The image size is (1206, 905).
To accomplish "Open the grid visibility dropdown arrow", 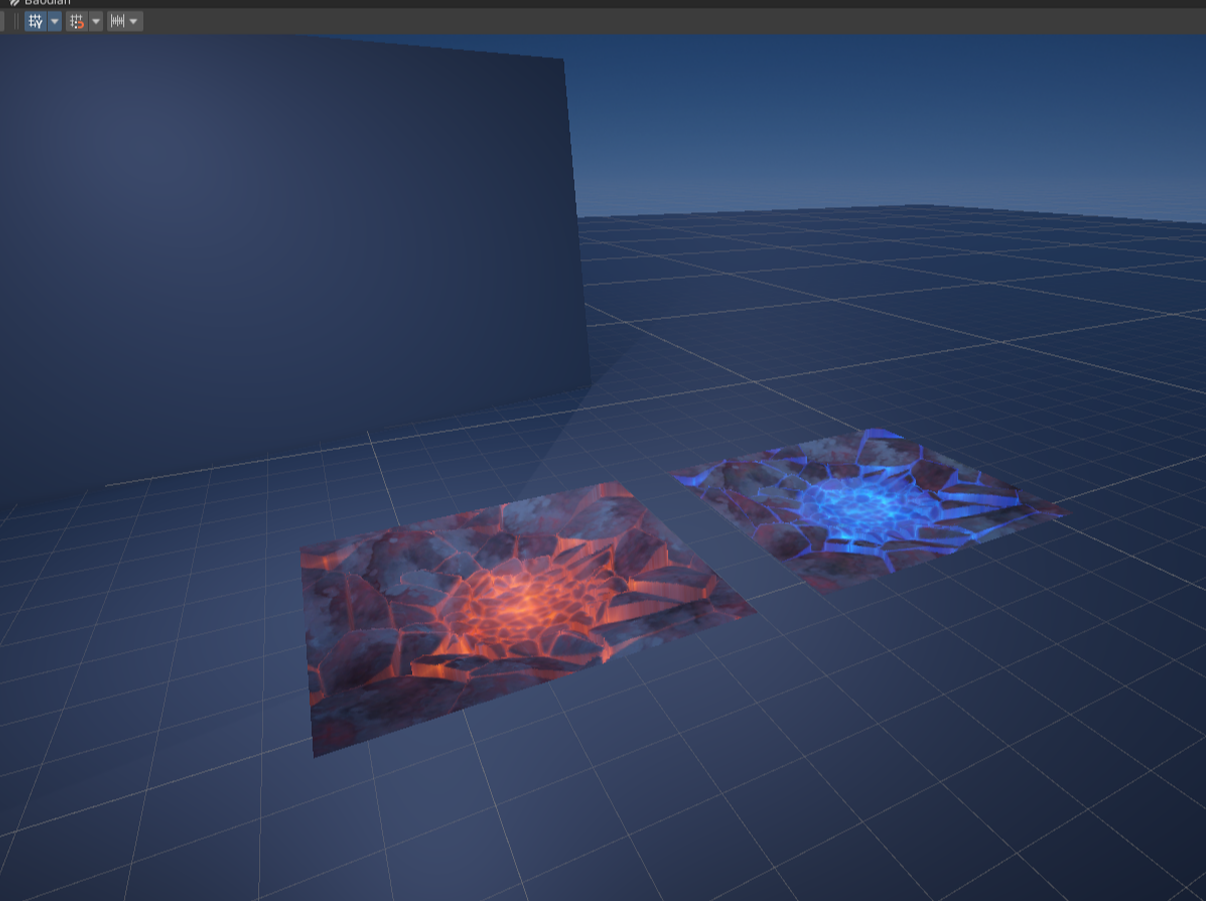I will 53,21.
